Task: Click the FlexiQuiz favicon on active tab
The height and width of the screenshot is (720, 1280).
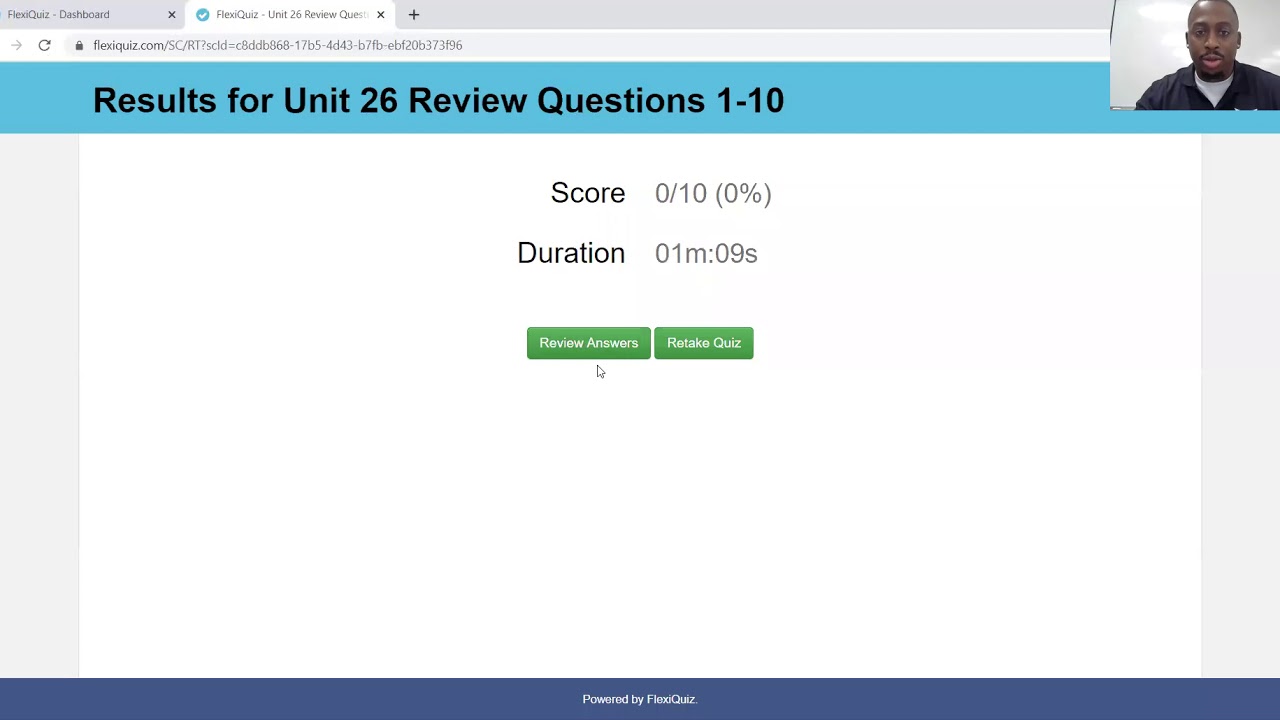Action: pos(203,15)
